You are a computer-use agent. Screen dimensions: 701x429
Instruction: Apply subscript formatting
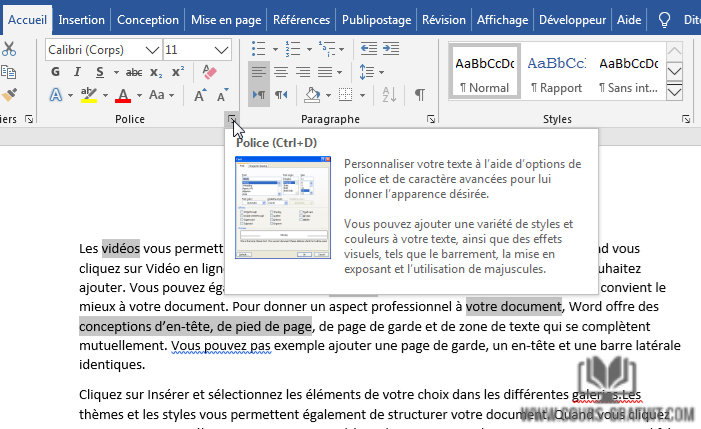pos(157,72)
